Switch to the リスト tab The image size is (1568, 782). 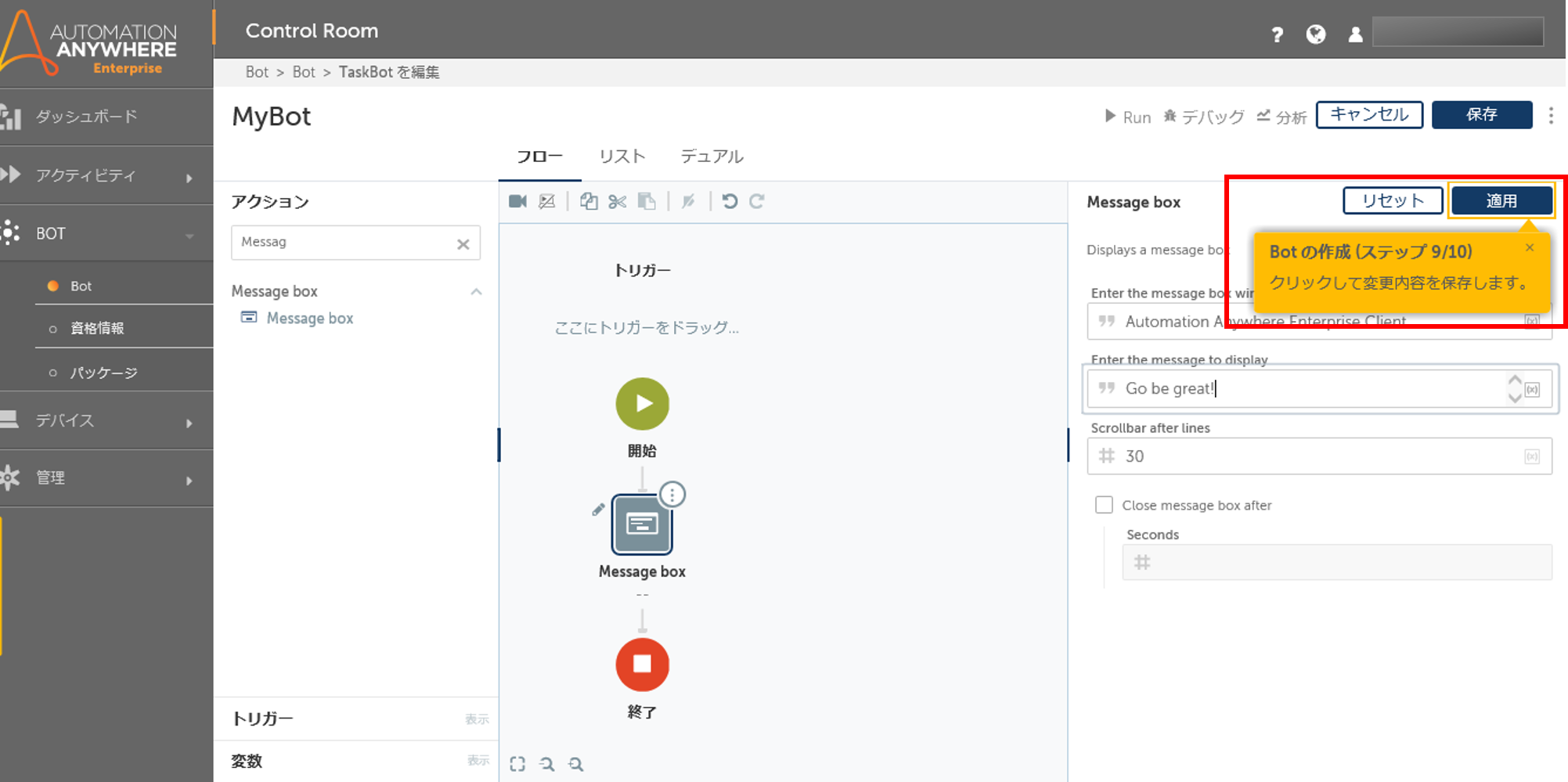(x=622, y=157)
